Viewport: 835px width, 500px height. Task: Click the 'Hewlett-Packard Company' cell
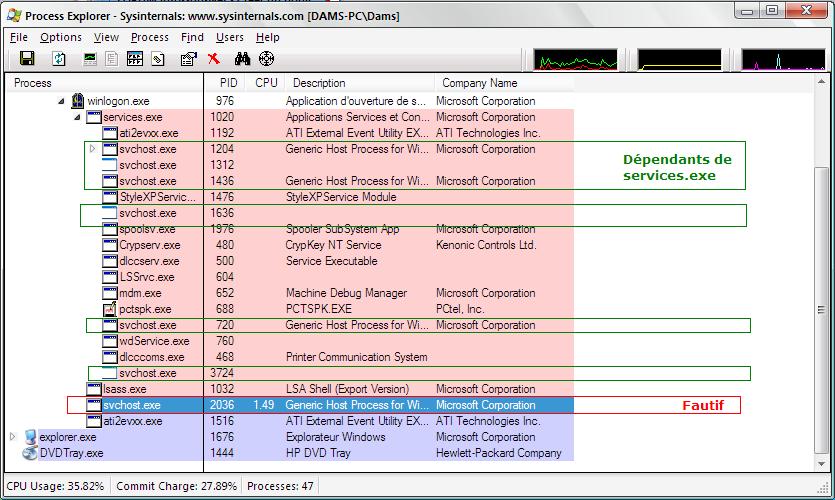[x=498, y=453]
